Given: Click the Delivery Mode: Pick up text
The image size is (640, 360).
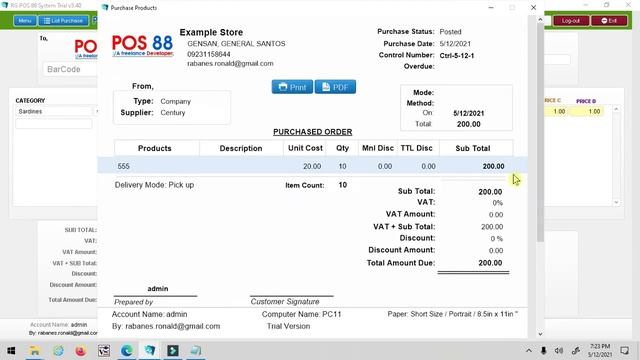Looking at the screenshot, I should 154,185.
